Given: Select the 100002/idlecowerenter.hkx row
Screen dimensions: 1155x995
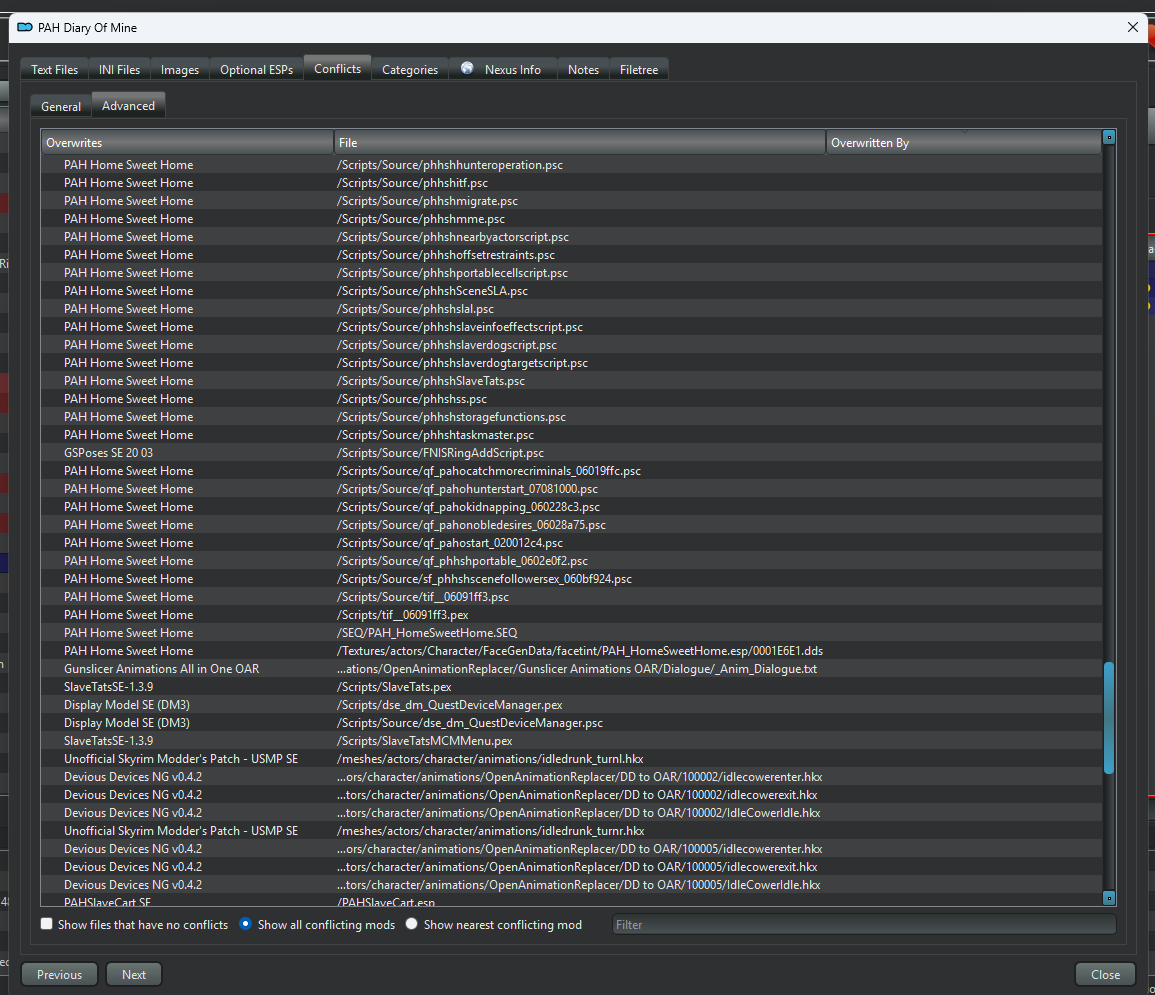Looking at the screenshot, I should click(572, 777).
